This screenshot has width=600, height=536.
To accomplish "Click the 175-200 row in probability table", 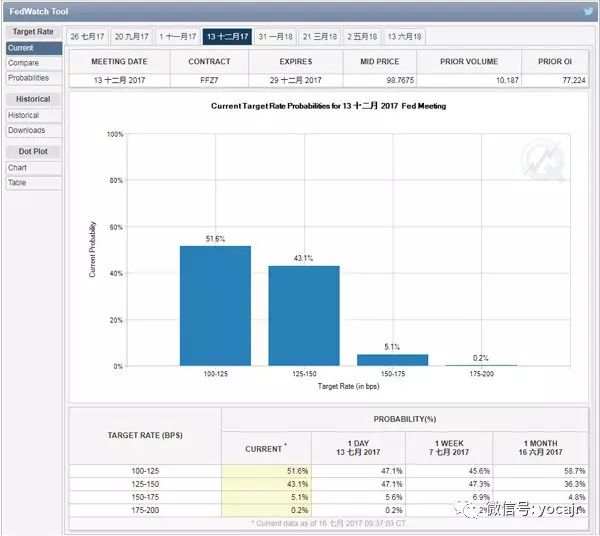I will tap(328, 510).
